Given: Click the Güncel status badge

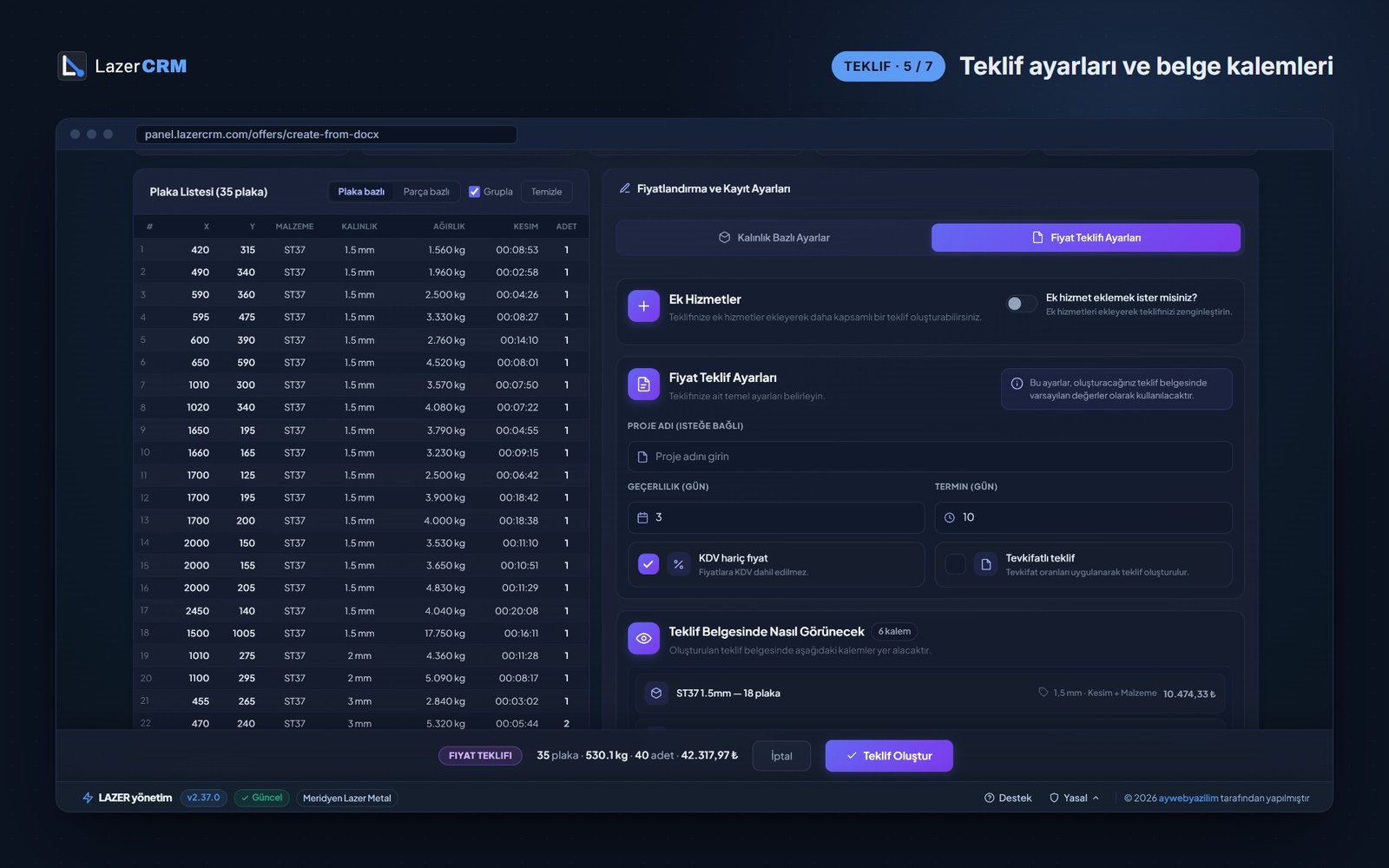Looking at the screenshot, I should click(x=261, y=798).
